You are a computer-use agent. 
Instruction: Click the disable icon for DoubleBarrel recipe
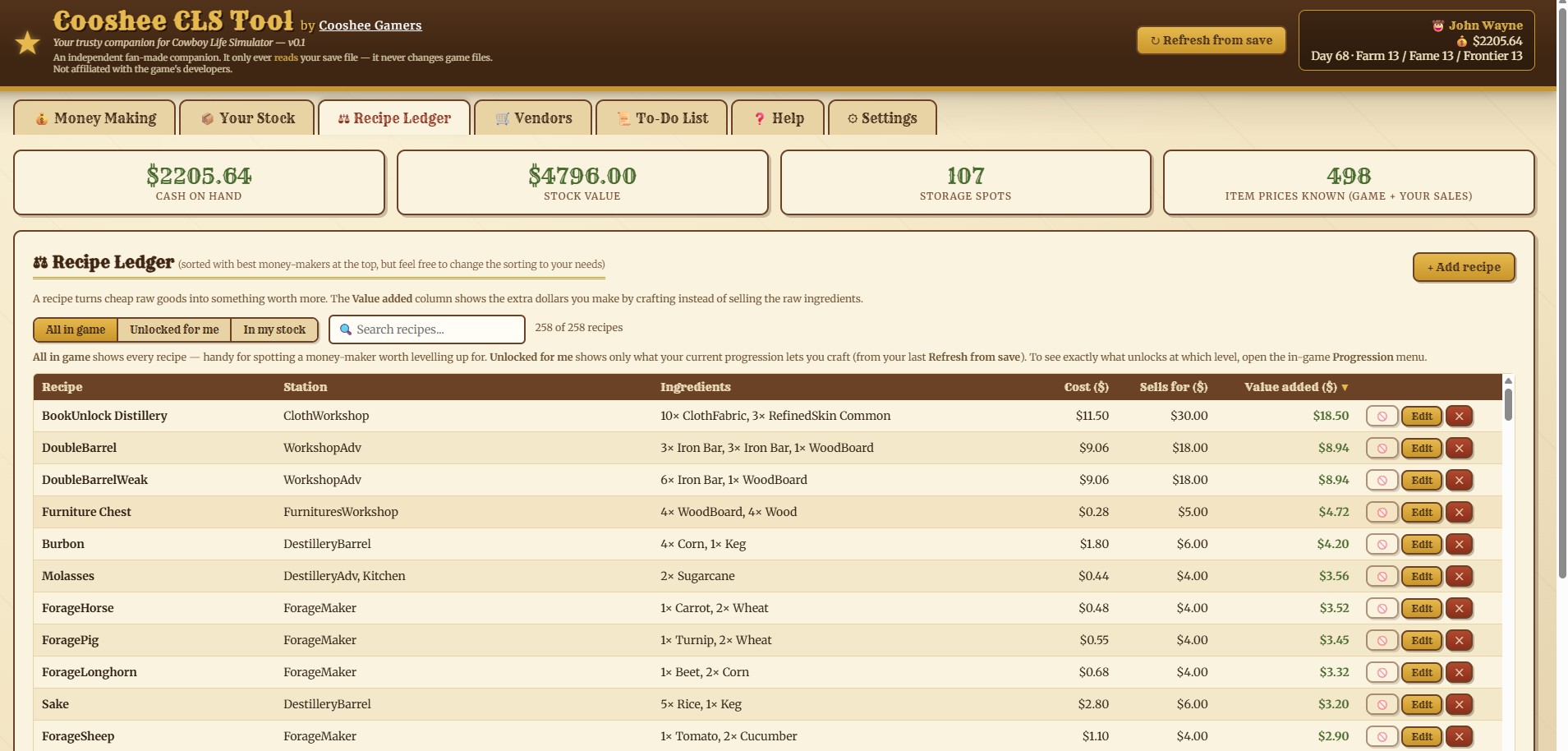[x=1382, y=448]
